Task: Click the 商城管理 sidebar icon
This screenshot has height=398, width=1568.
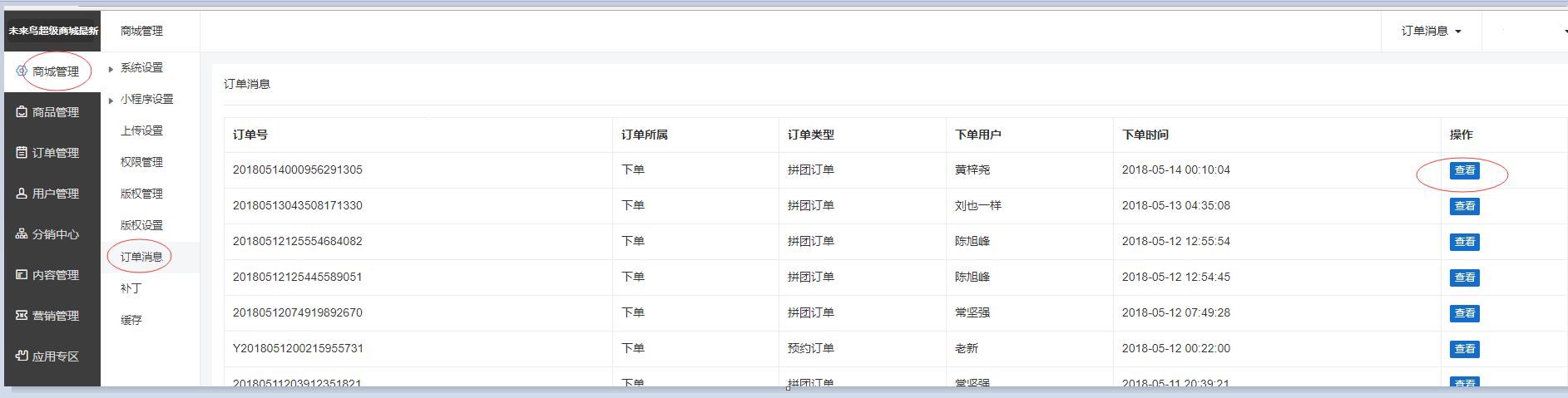Action: coord(22,71)
